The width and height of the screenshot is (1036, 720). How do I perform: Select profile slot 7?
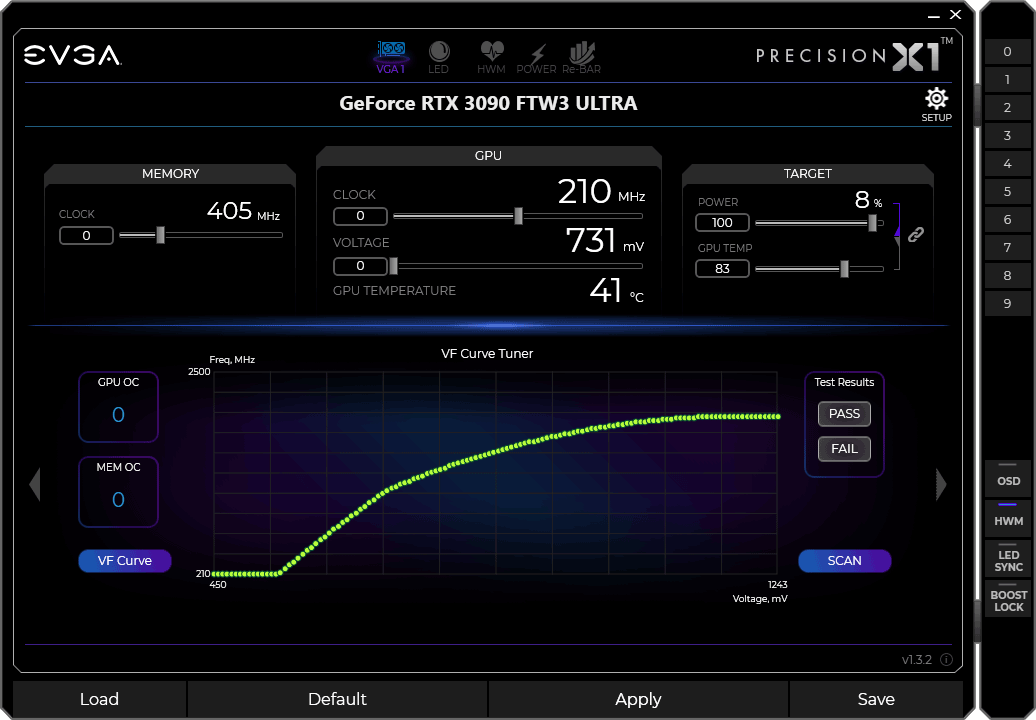pyautogui.click(x=1007, y=248)
